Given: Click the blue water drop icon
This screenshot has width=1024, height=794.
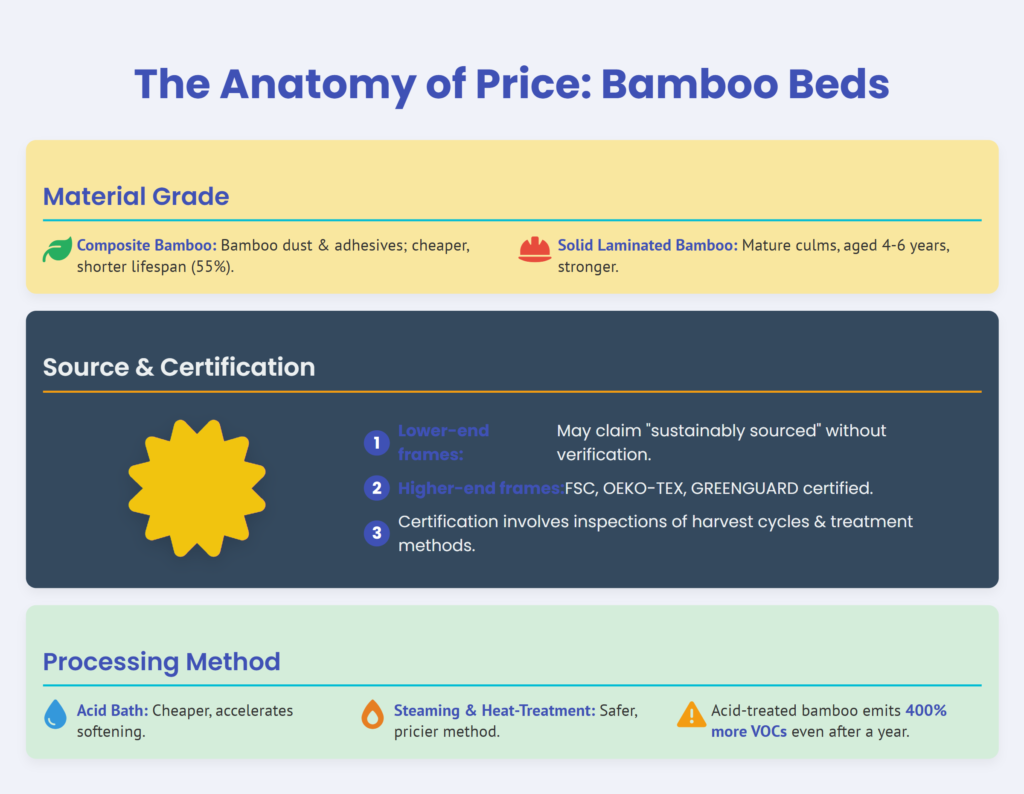Looking at the screenshot, I should click(57, 715).
